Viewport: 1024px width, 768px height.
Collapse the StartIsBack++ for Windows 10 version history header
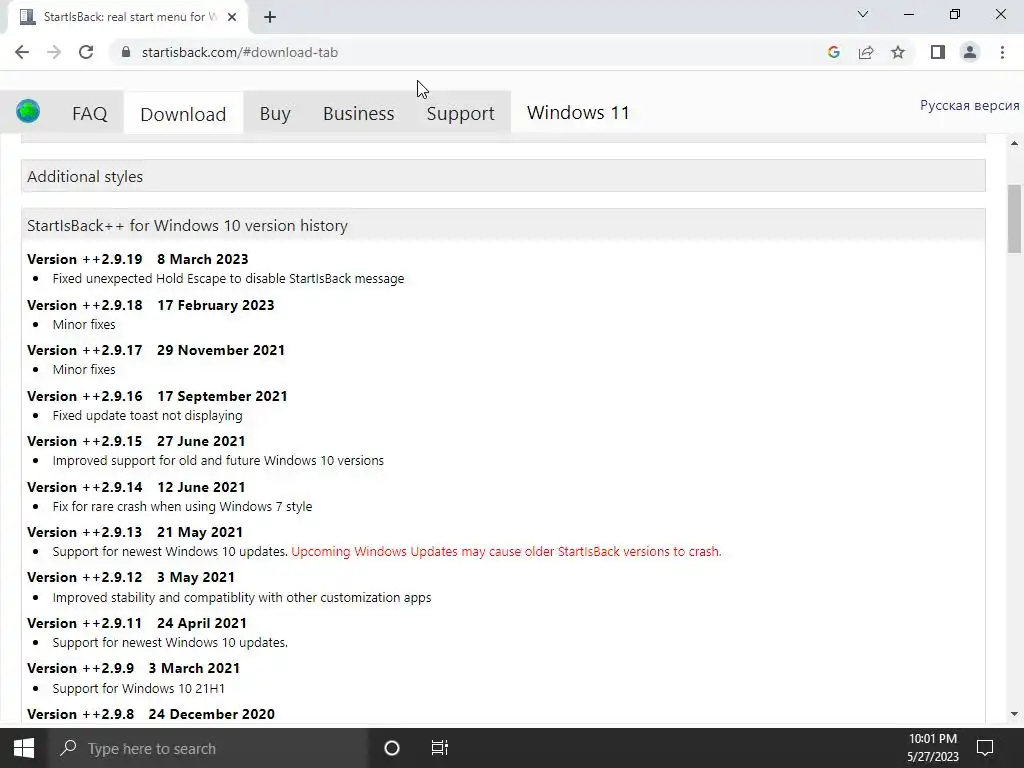503,225
